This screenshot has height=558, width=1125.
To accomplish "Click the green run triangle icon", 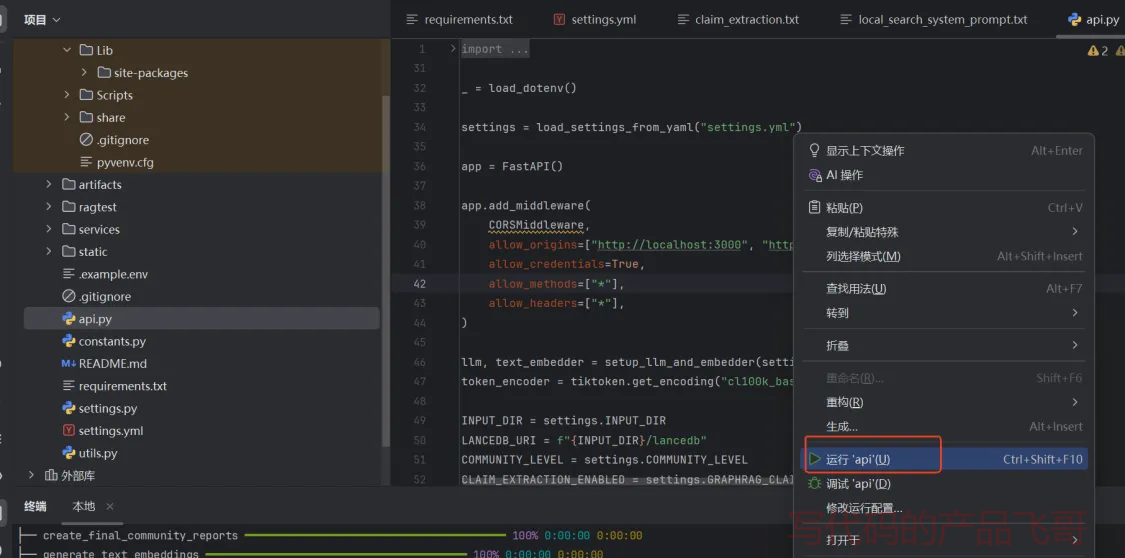I will click(x=814, y=459).
